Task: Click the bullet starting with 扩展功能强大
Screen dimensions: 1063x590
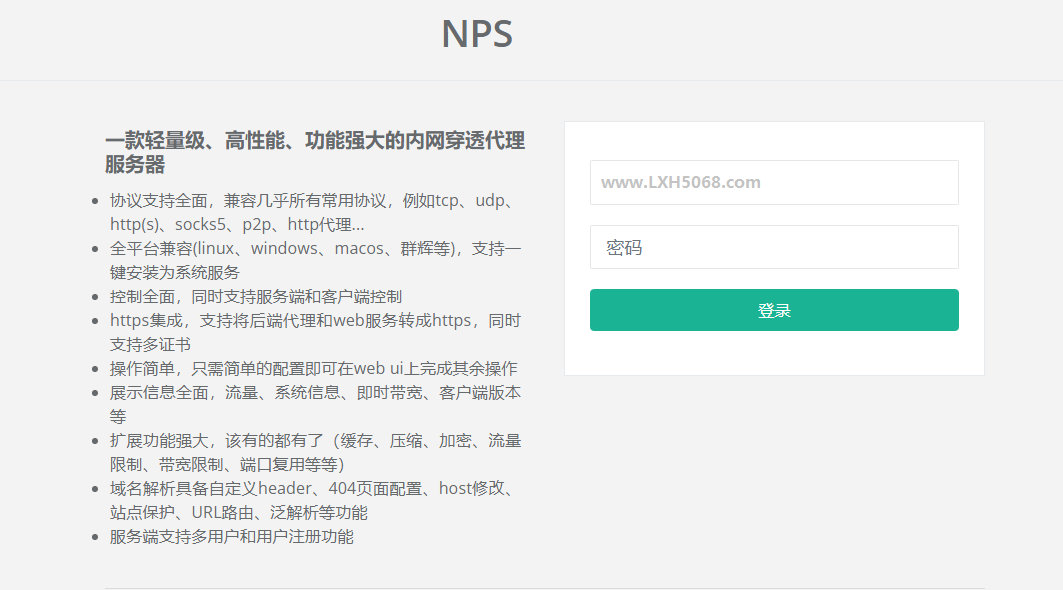Action: point(315,452)
